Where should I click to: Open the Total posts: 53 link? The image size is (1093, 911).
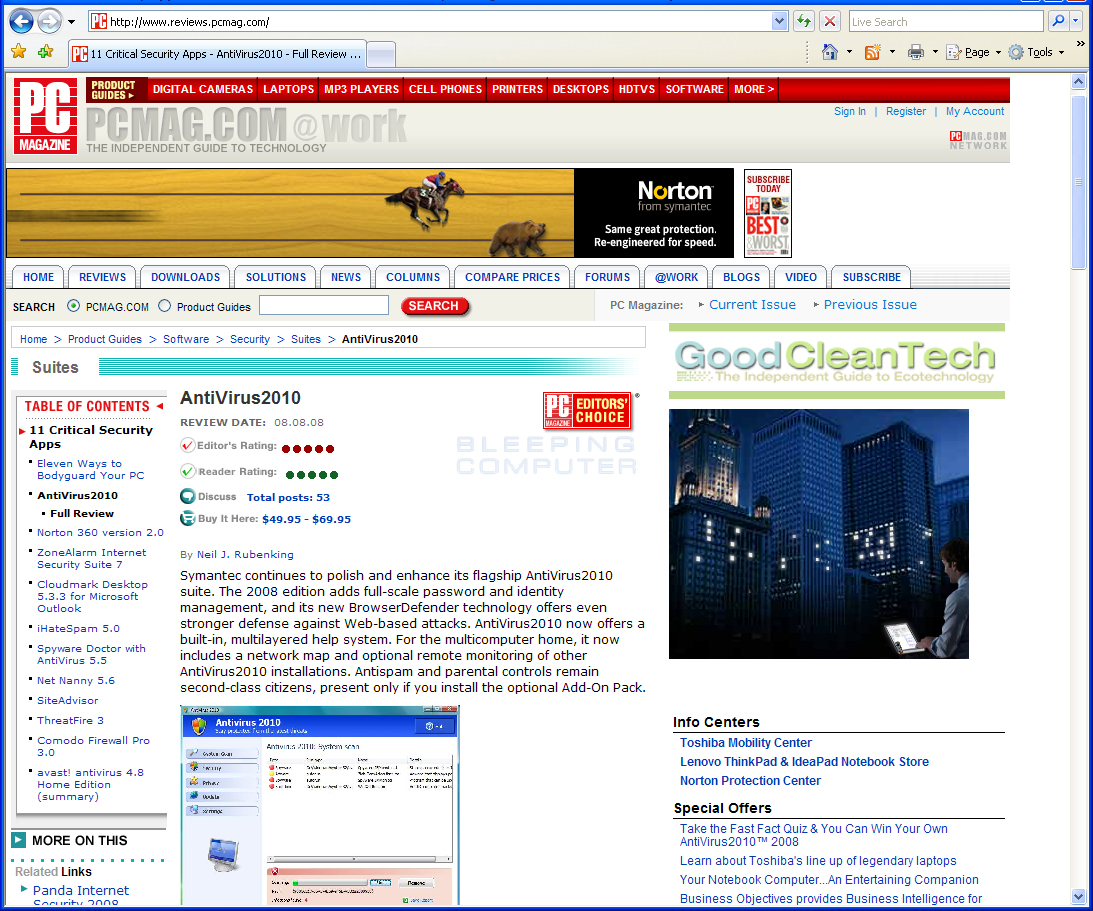289,498
